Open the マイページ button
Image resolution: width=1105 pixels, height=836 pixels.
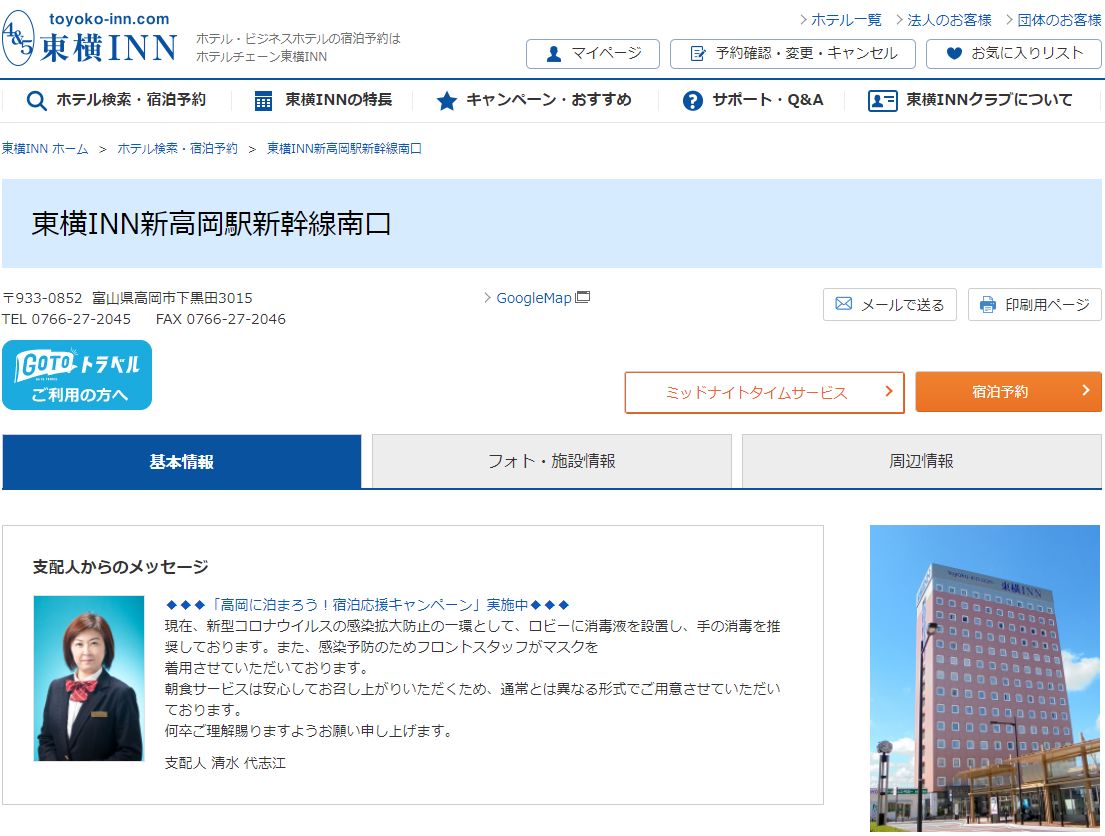(x=593, y=54)
